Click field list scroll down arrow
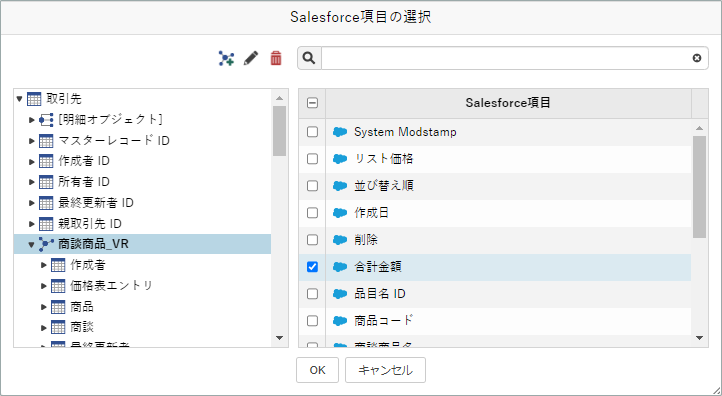 coord(699,338)
